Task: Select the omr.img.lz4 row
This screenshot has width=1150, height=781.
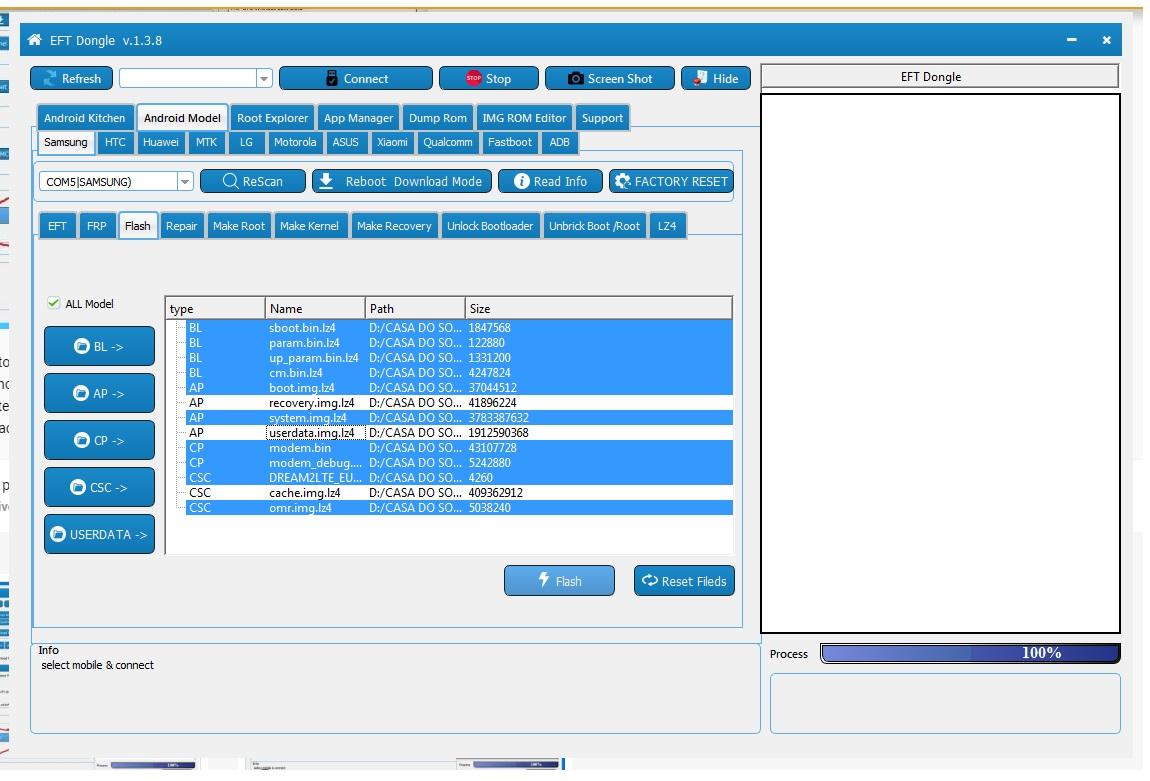Action: 459,507
